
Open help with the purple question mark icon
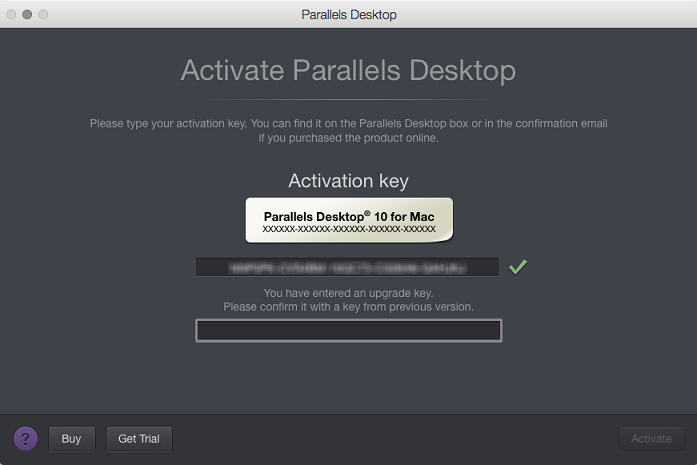coord(25,439)
